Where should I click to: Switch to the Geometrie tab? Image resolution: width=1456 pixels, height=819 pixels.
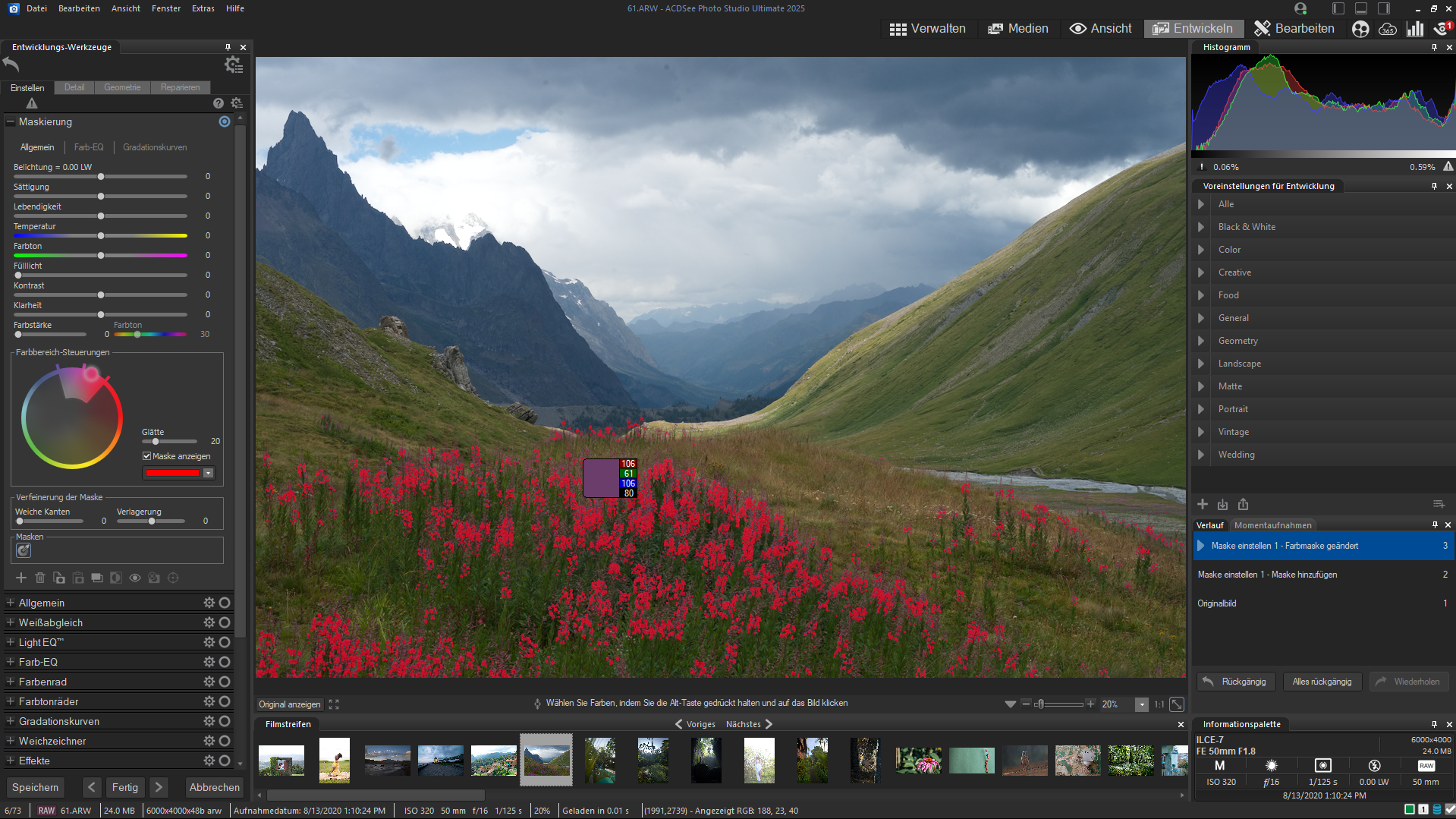click(122, 87)
